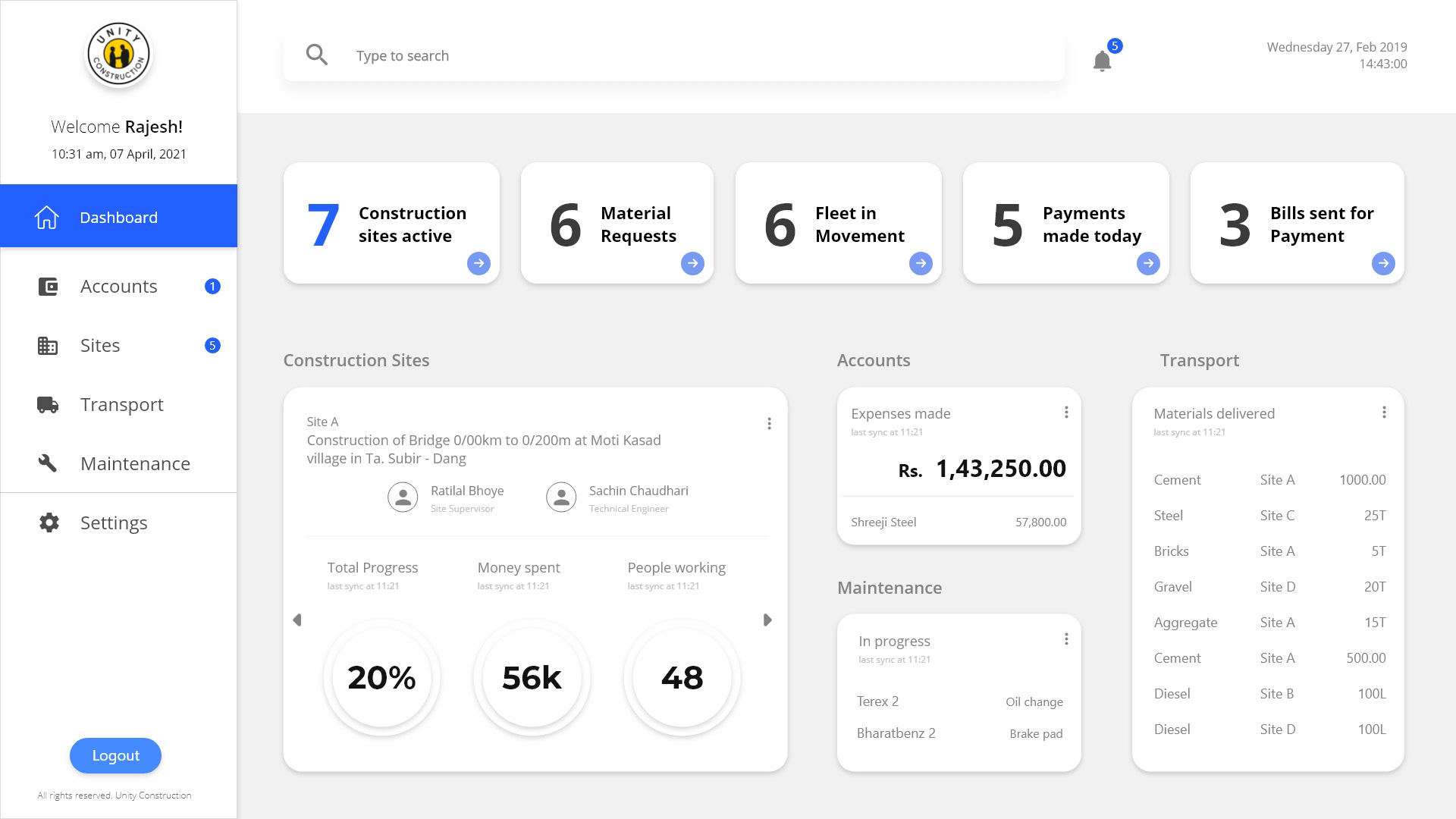Open the Payments made today card
Image resolution: width=1456 pixels, height=819 pixels.
[x=1066, y=223]
